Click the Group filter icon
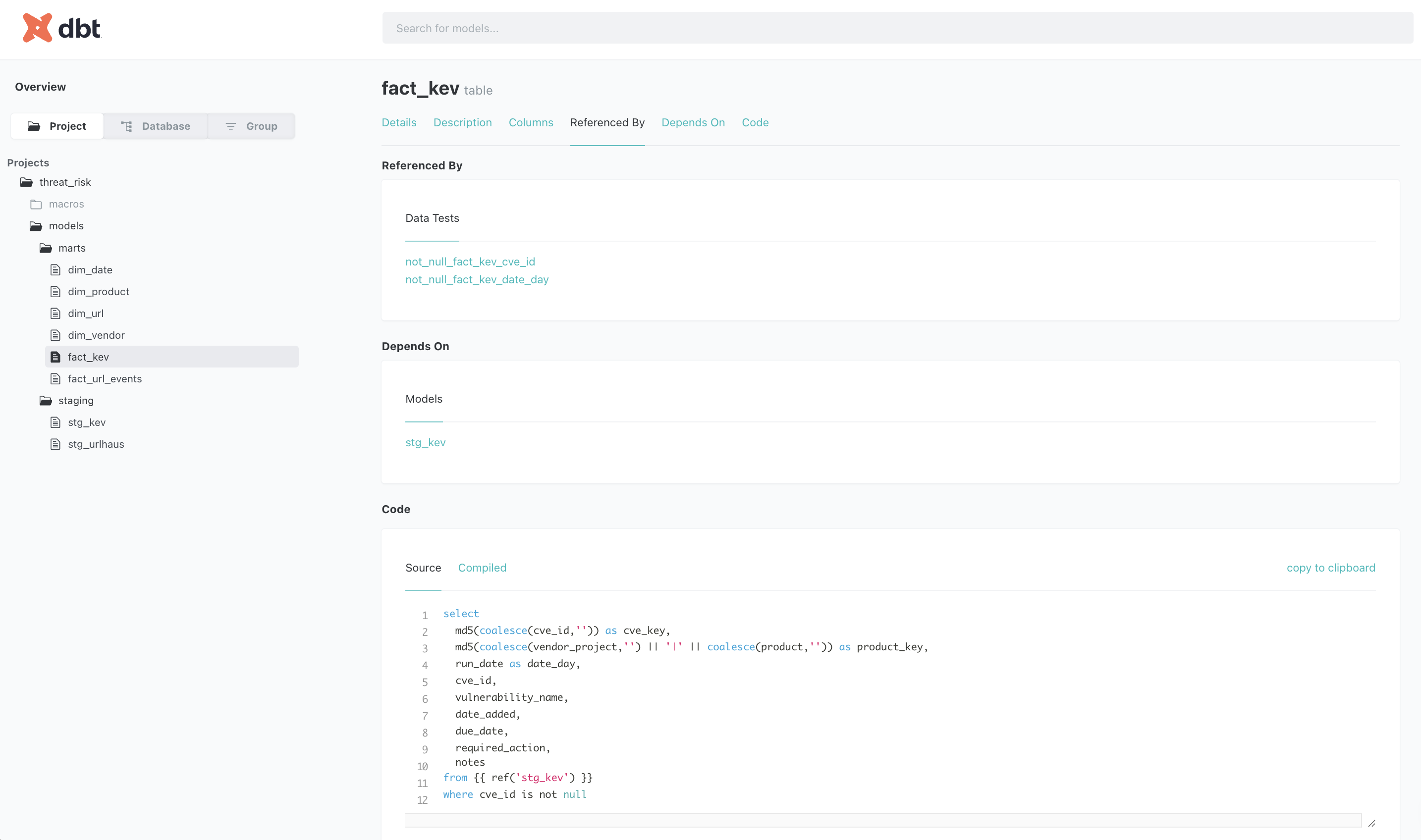This screenshot has height=840, width=1421. (x=230, y=126)
